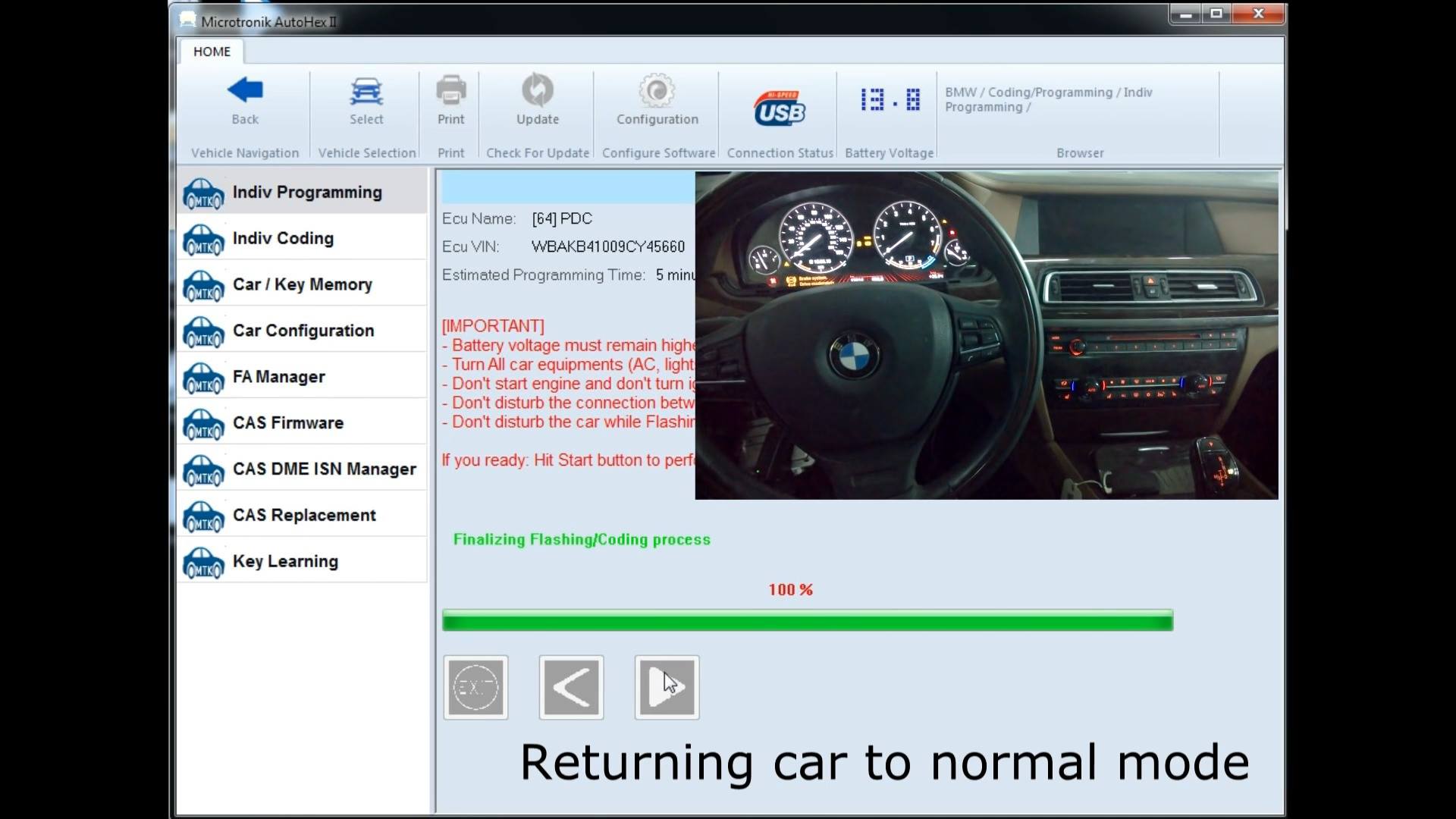Check for software Update icon

(x=538, y=90)
